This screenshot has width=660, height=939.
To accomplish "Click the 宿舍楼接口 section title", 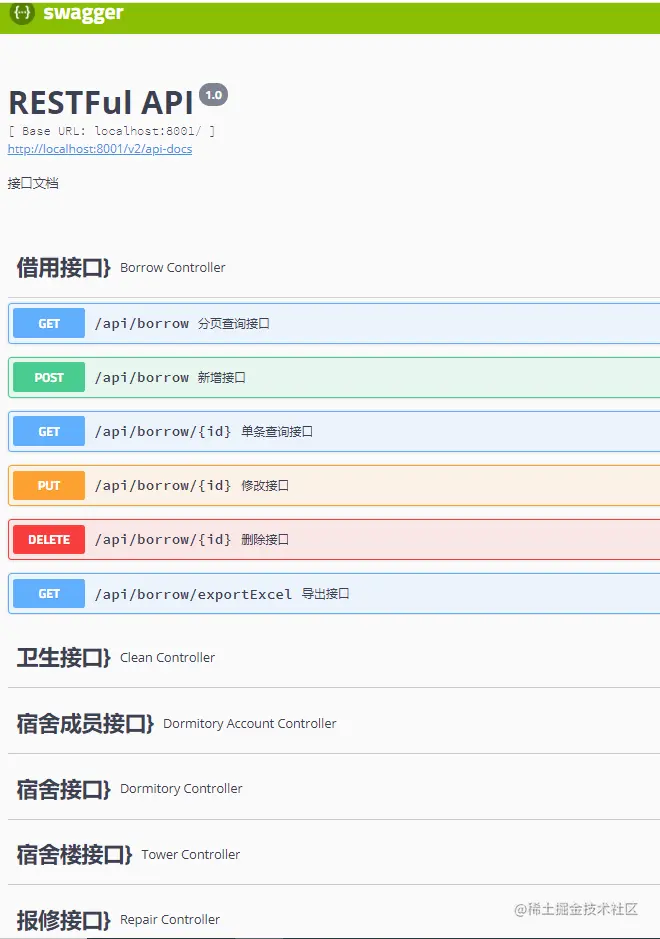I will pyautogui.click(x=74, y=855).
